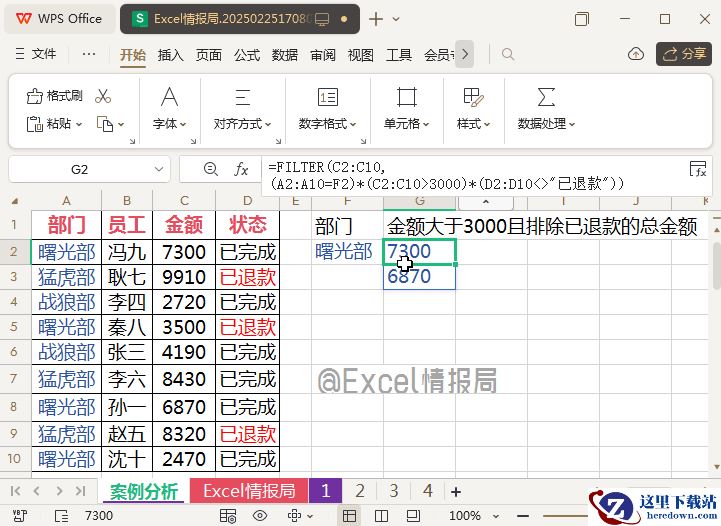Open the Cells (单元格) icon
The height and width of the screenshot is (526, 721).
[407, 97]
